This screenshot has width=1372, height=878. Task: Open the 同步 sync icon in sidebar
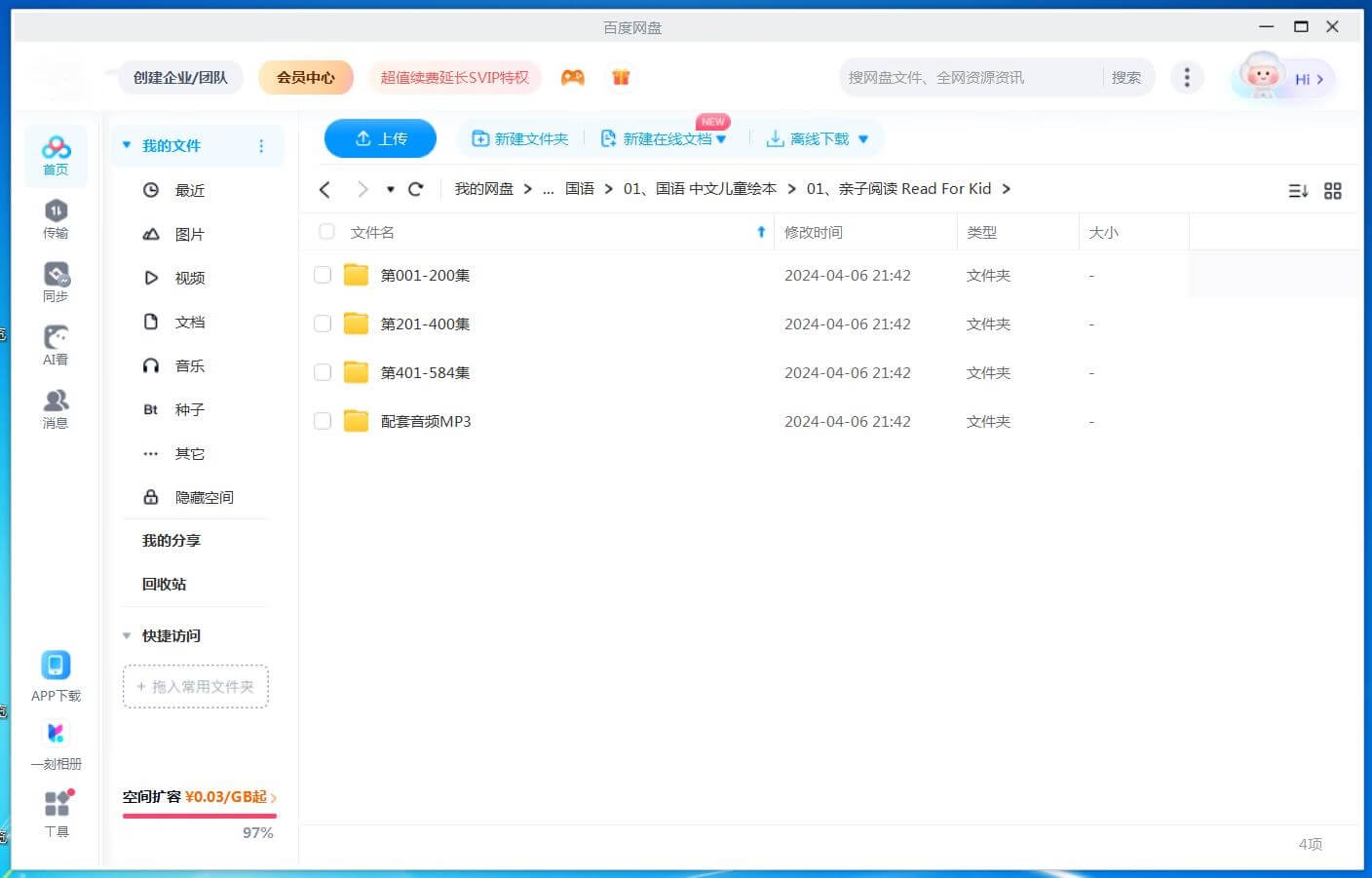[56, 282]
